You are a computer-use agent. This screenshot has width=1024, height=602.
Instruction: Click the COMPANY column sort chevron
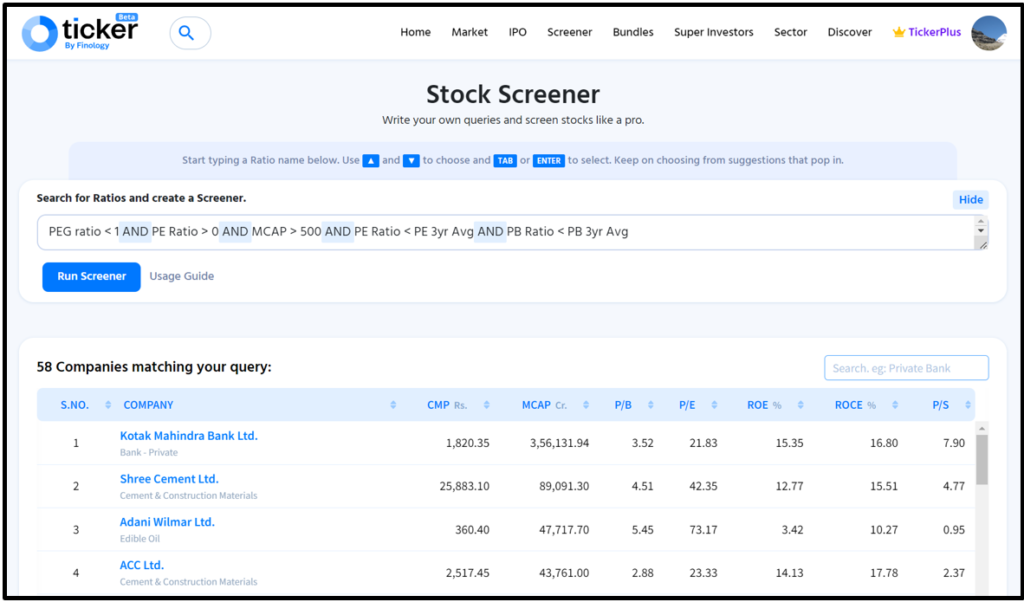(x=394, y=404)
